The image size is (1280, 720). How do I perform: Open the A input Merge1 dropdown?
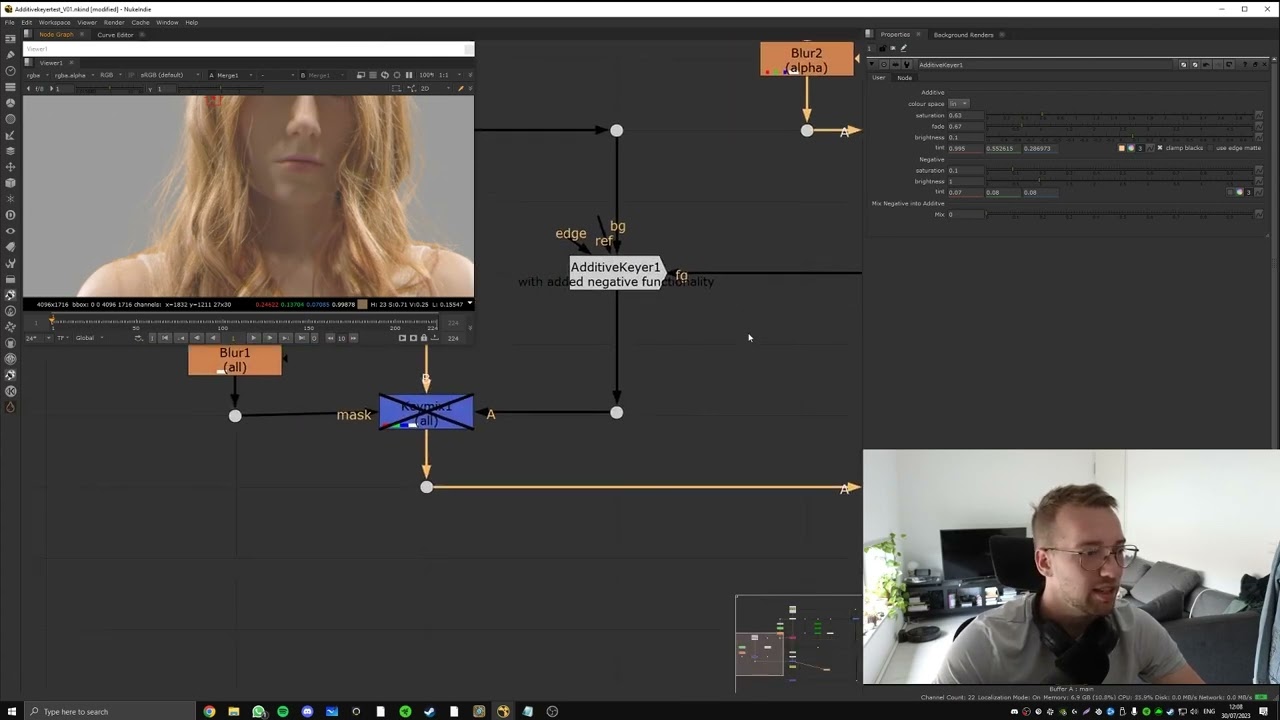pos(231,75)
